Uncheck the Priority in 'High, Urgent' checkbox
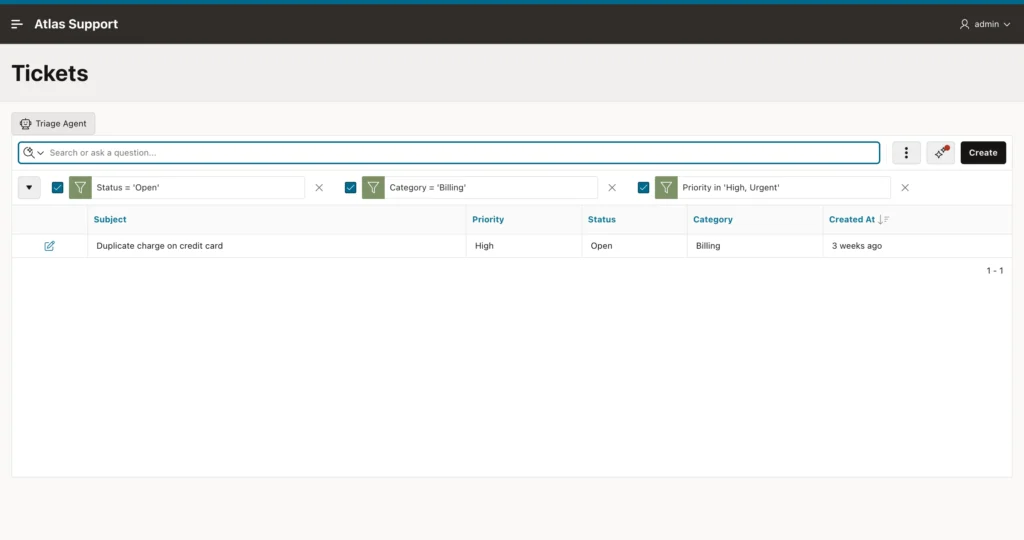1024x540 pixels. pos(643,187)
